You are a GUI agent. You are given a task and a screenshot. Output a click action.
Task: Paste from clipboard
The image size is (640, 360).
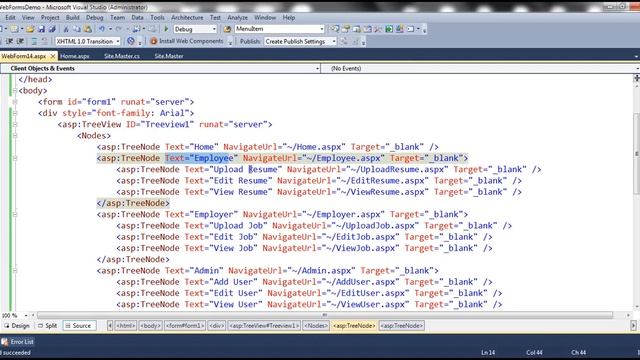pos(87,29)
